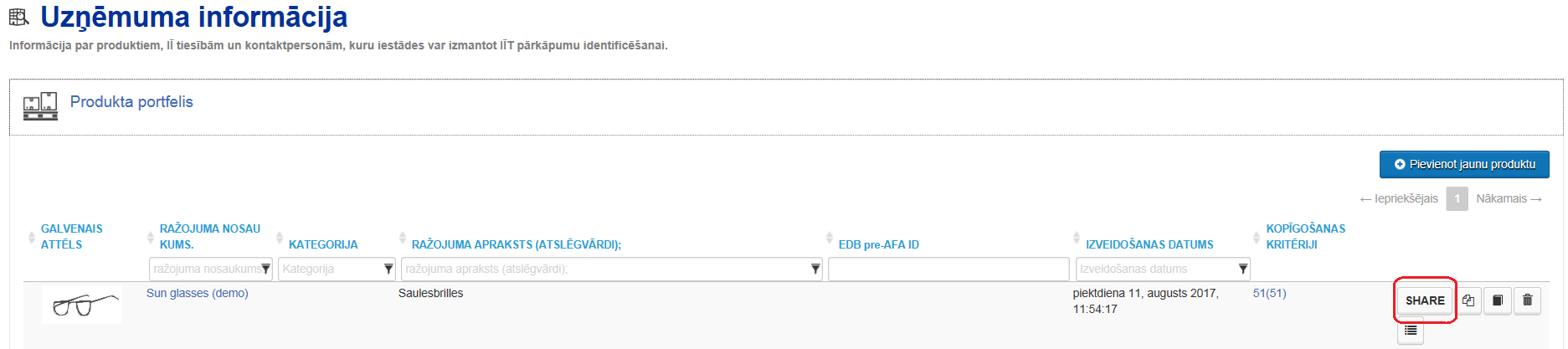The width and height of the screenshot is (1568, 349).
Task: Open the list view icon below SHARE
Action: 1411,331
